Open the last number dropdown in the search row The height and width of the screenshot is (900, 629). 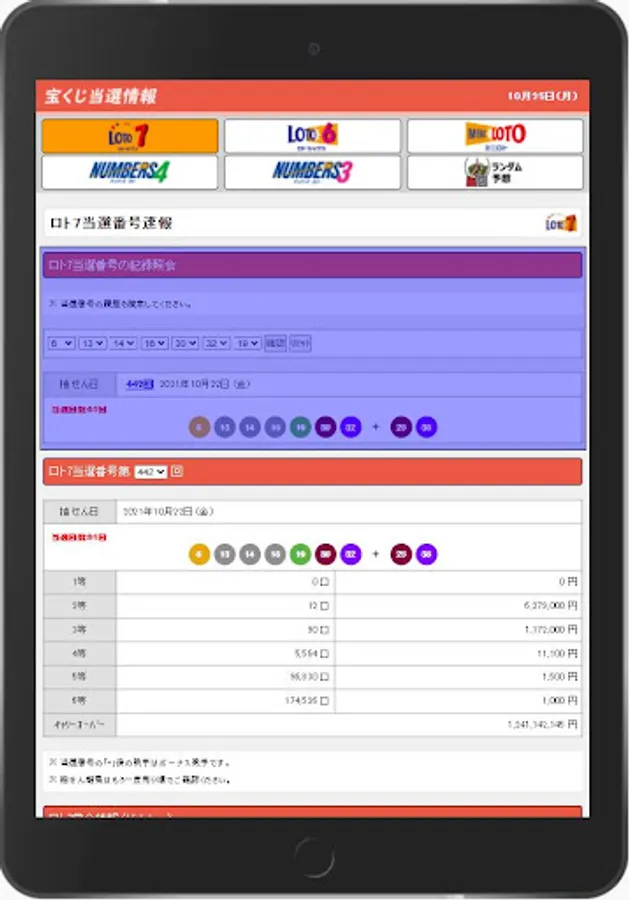(x=247, y=343)
